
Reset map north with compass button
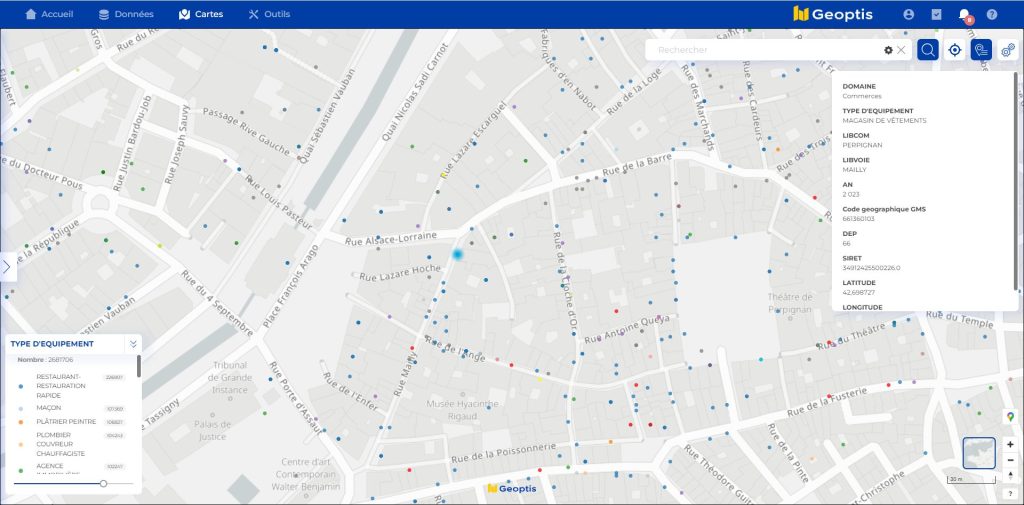pyautogui.click(x=1010, y=476)
